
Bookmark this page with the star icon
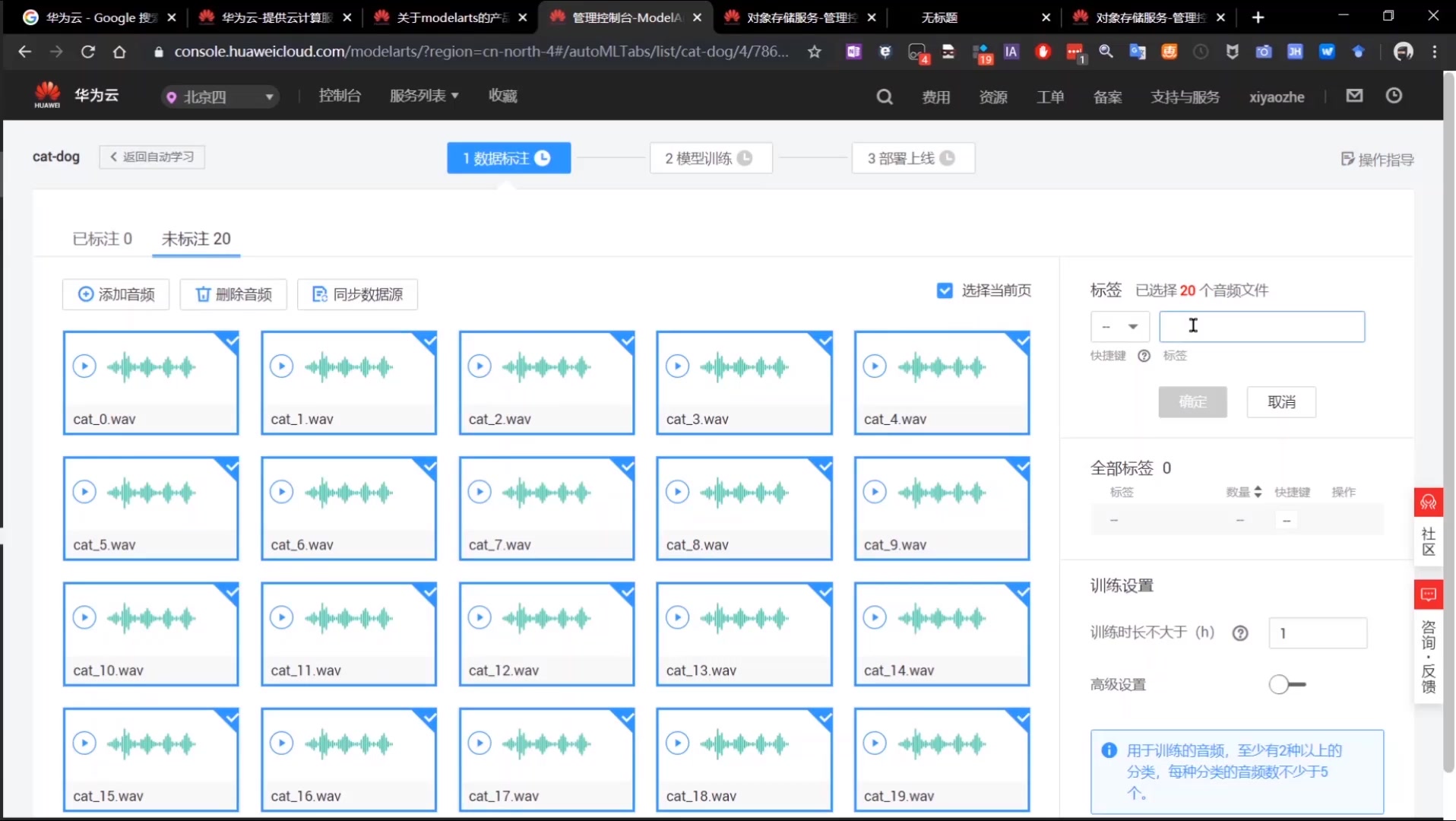coord(815,52)
